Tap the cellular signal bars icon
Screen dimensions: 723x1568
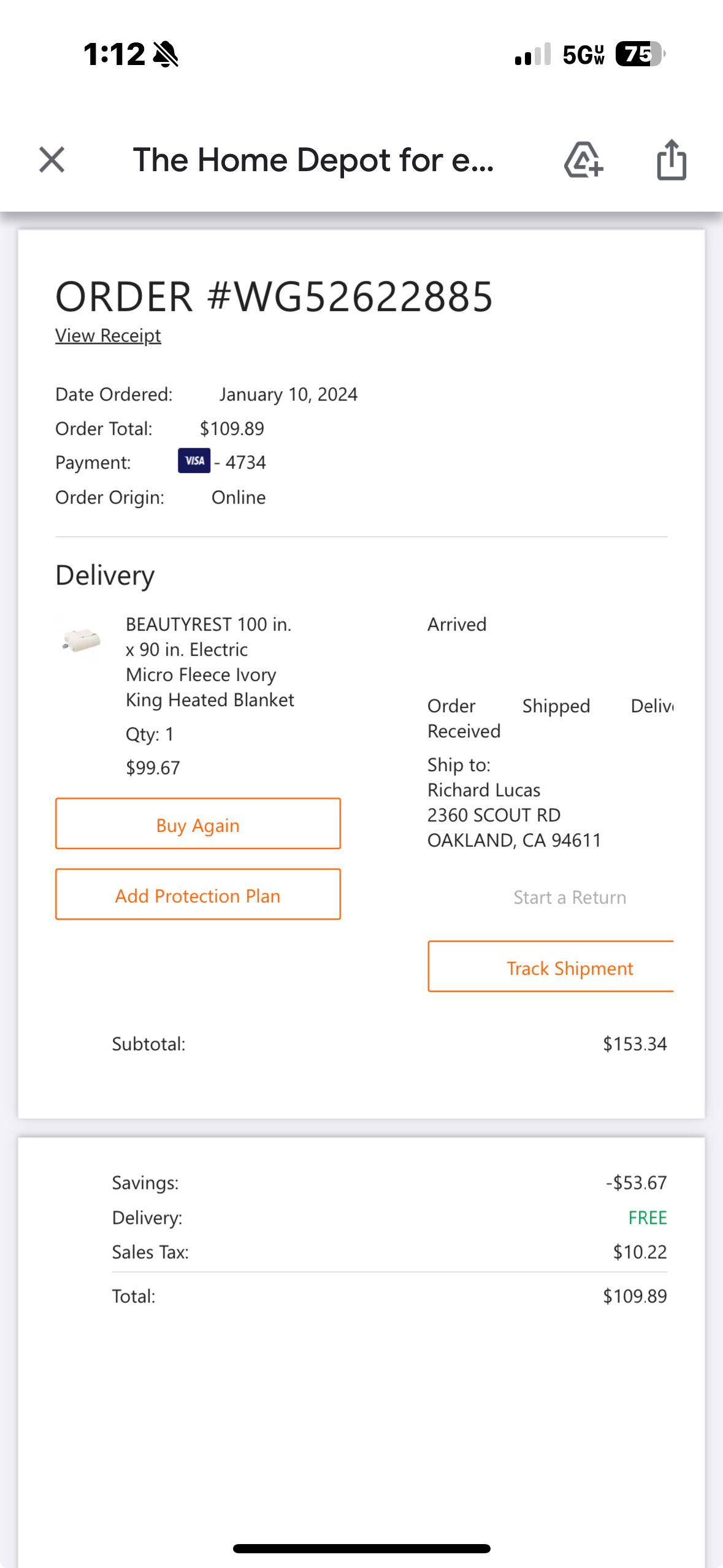click(x=533, y=54)
